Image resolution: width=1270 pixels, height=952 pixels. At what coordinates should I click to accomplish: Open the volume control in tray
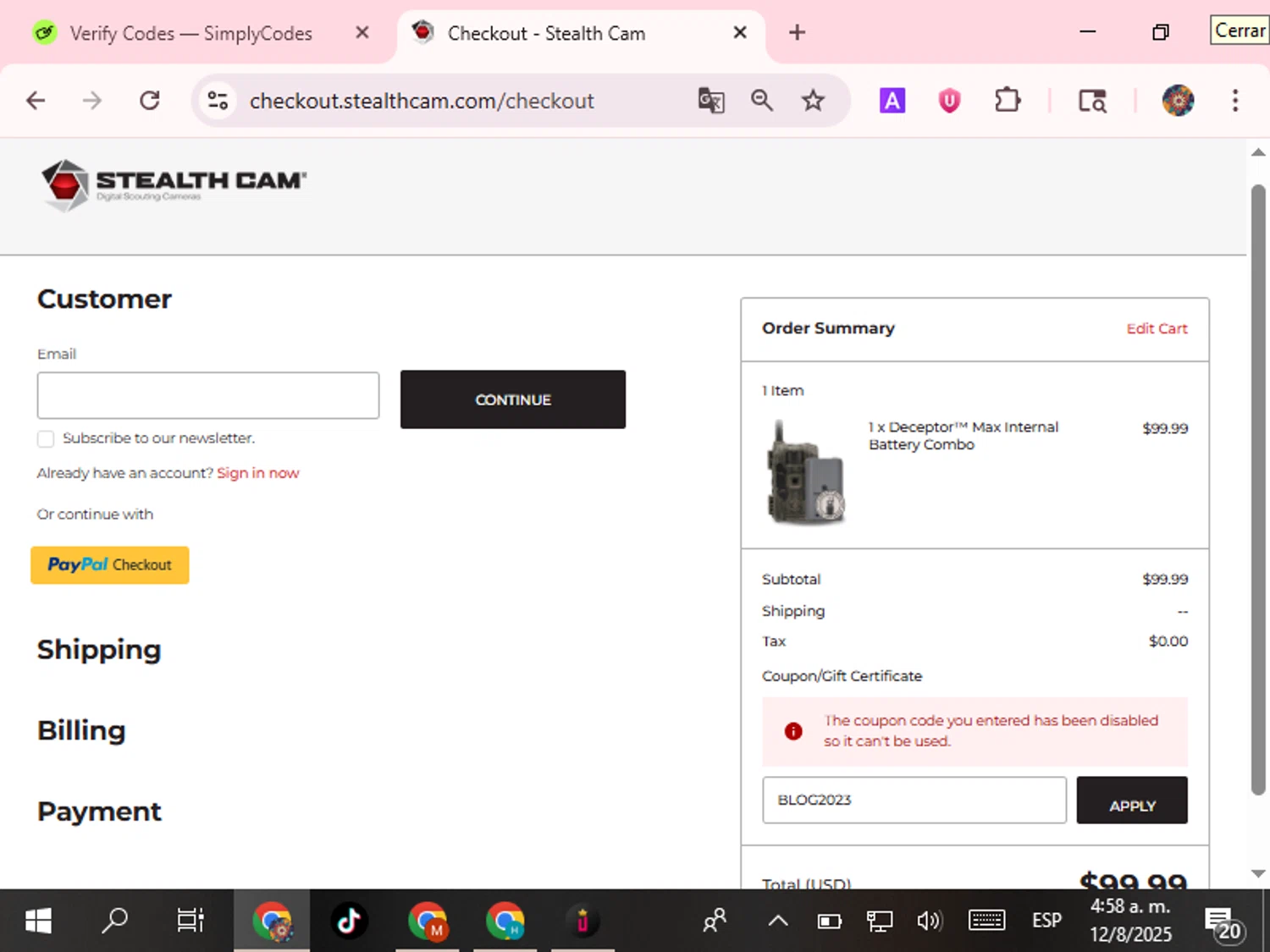(x=929, y=921)
